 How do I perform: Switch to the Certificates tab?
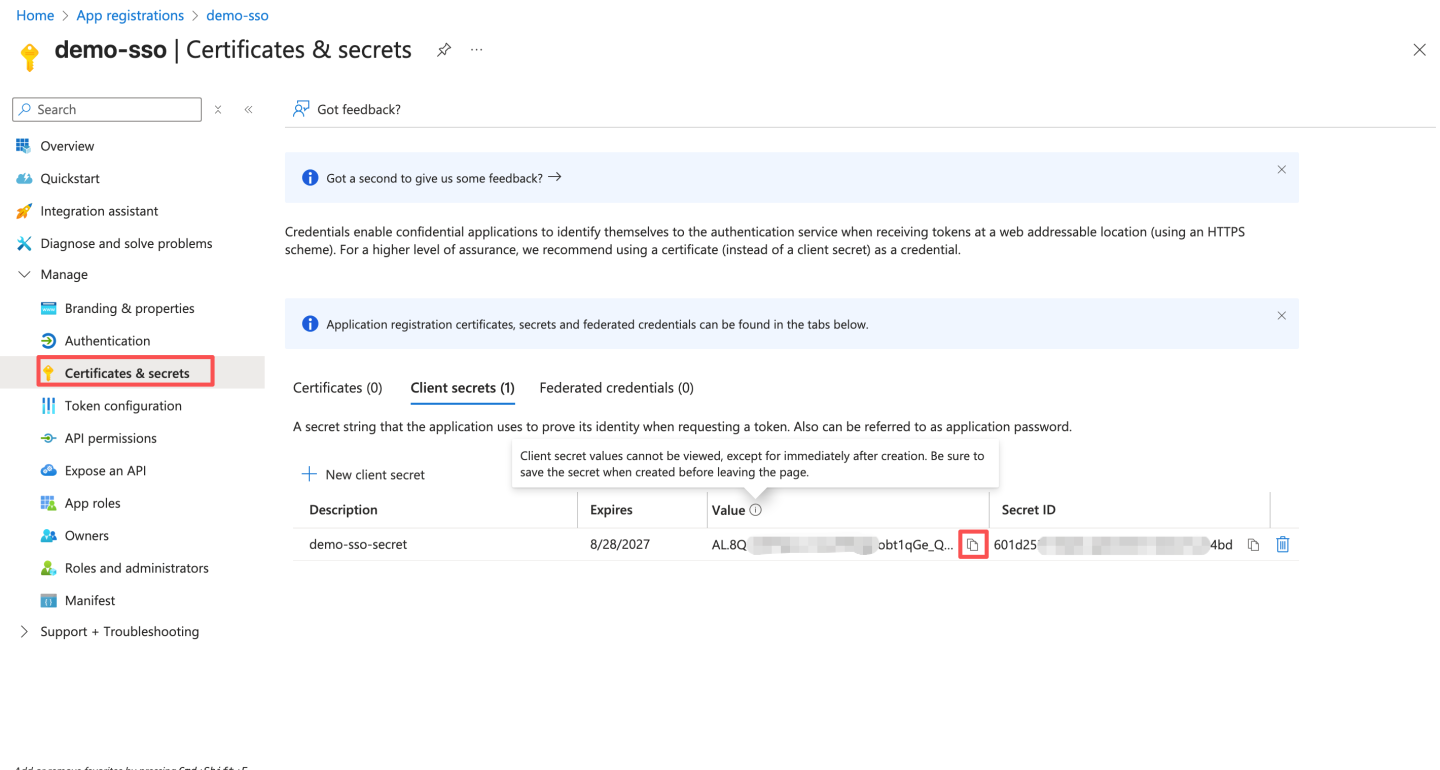point(337,388)
